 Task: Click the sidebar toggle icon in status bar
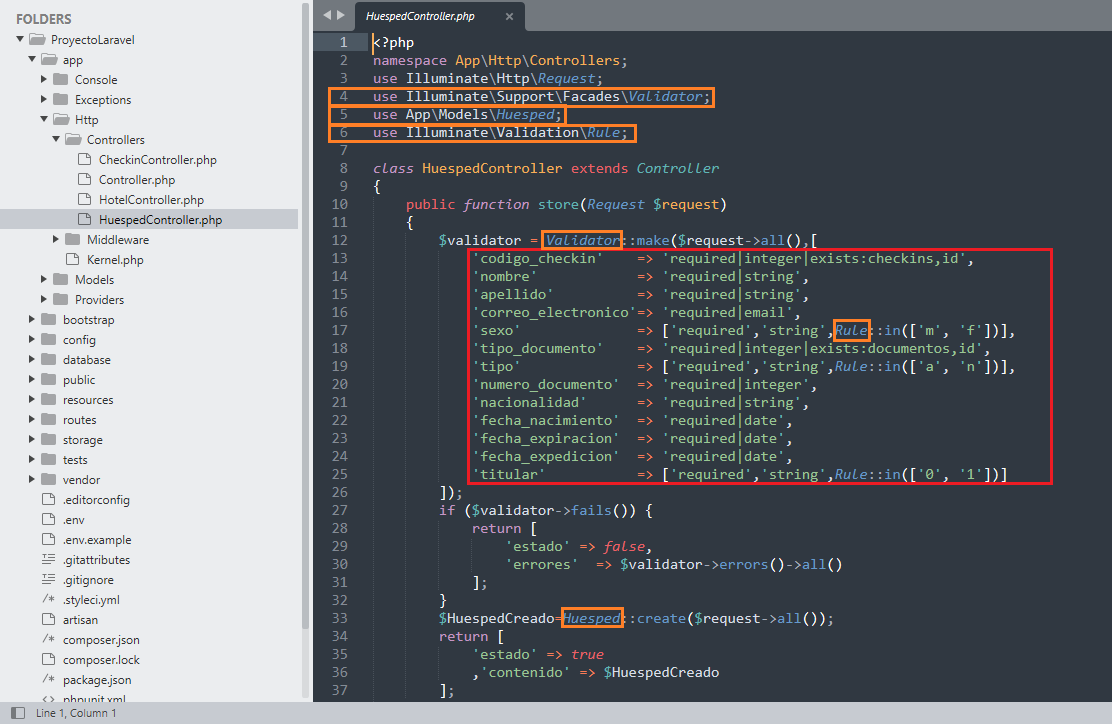[18, 713]
